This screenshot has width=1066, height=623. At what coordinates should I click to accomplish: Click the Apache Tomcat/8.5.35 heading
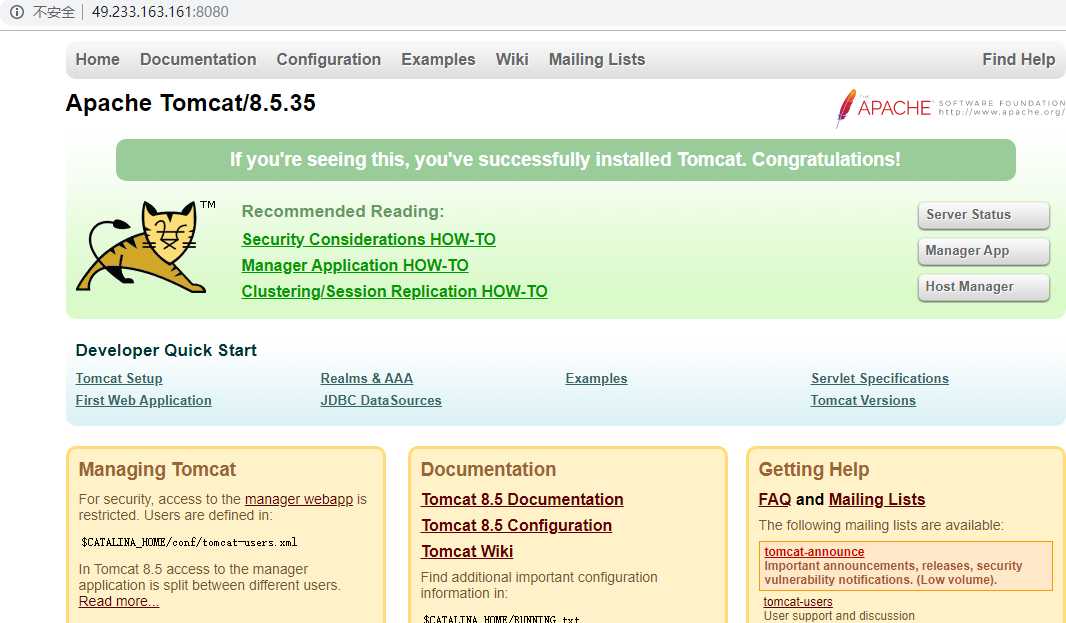tap(190, 103)
